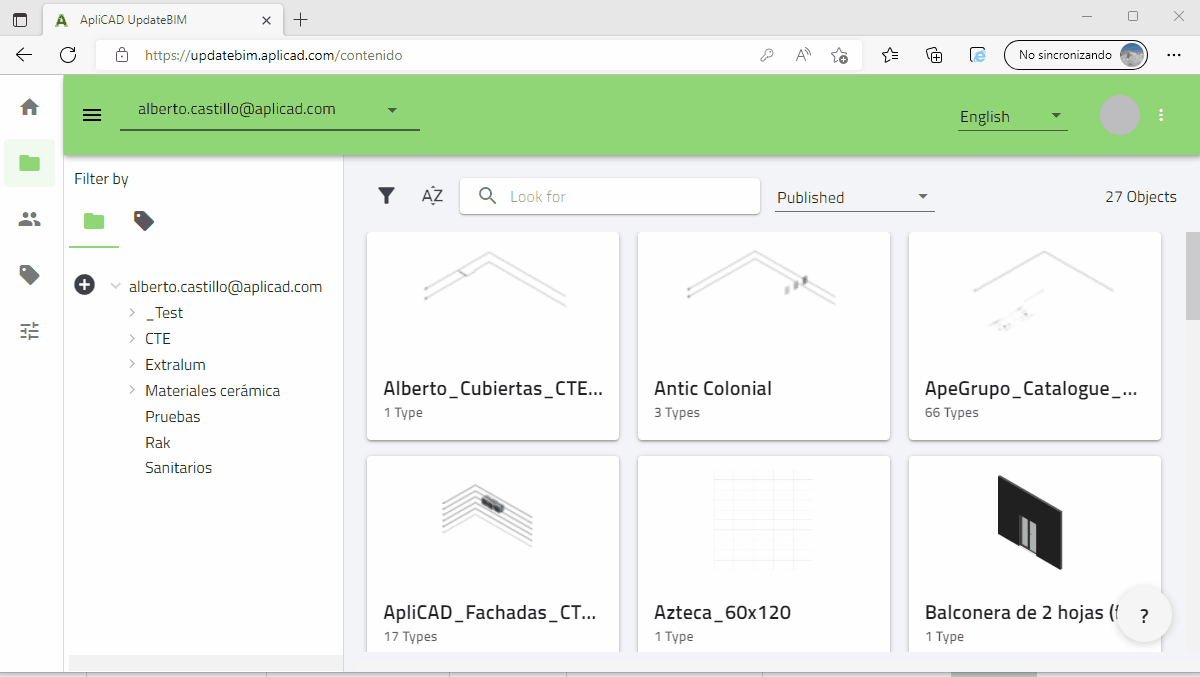Open the English language dropdown
This screenshot has width=1200, height=677.
tap(1011, 116)
